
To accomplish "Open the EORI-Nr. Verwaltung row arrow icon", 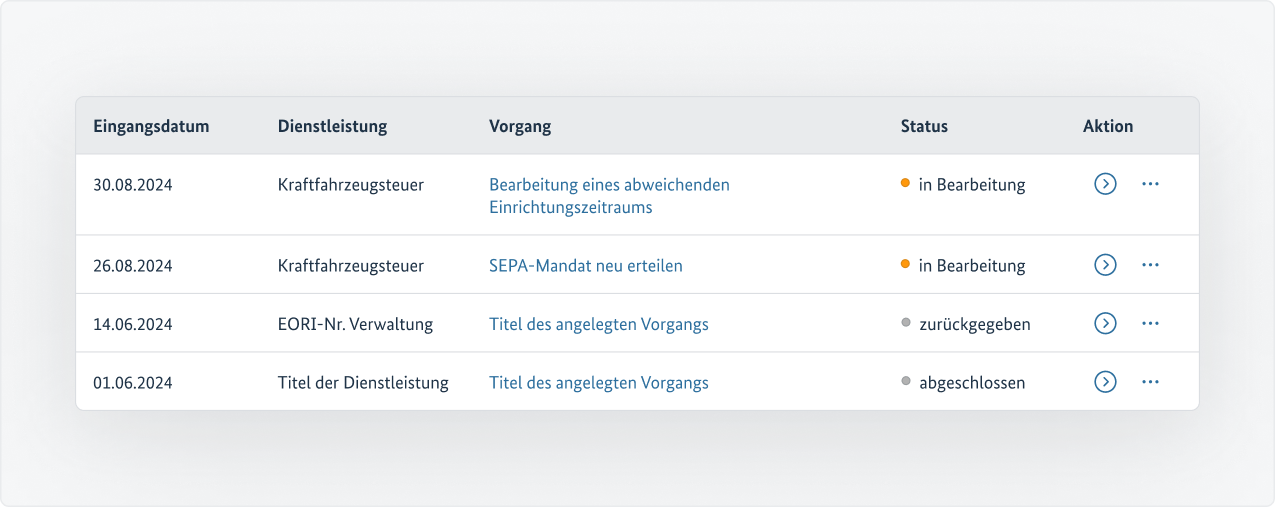I will coord(1105,323).
